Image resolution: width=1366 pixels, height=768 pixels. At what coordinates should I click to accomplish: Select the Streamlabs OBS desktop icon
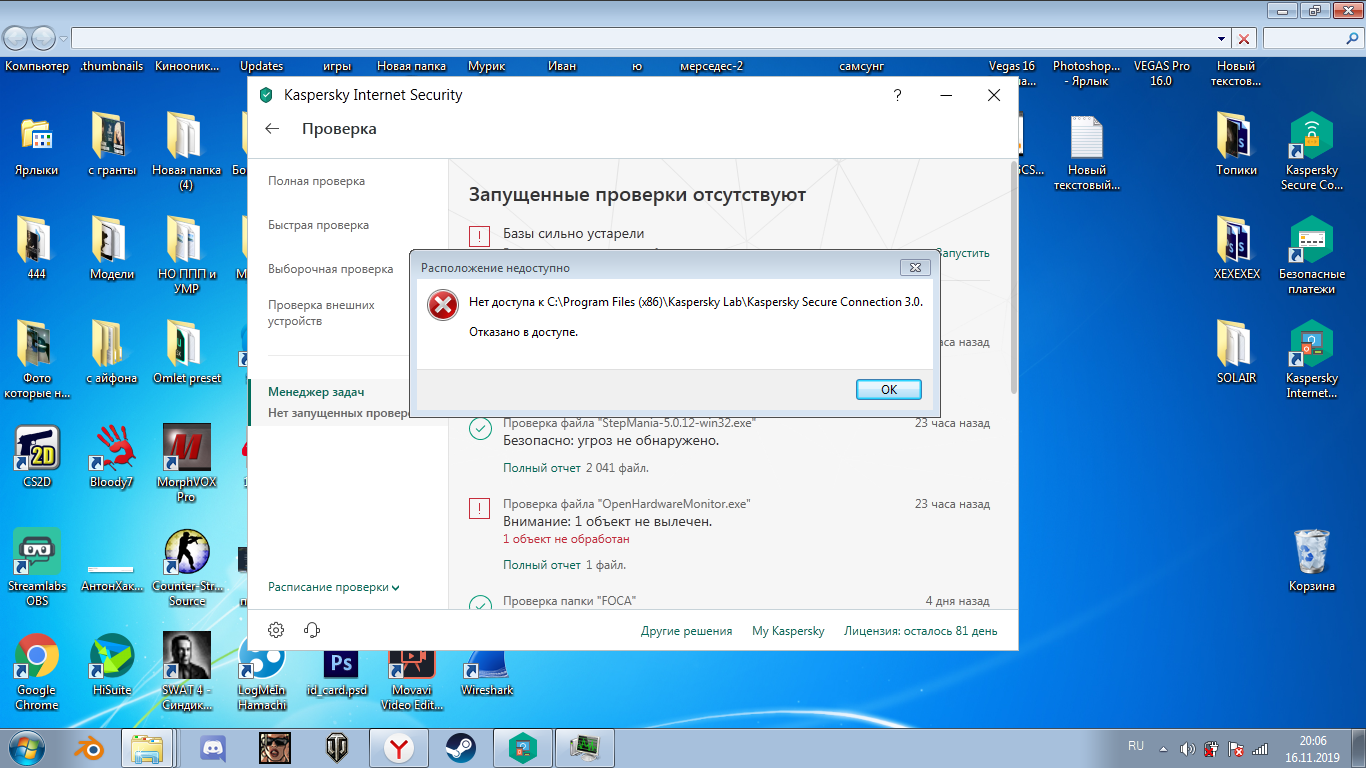[x=37, y=568]
